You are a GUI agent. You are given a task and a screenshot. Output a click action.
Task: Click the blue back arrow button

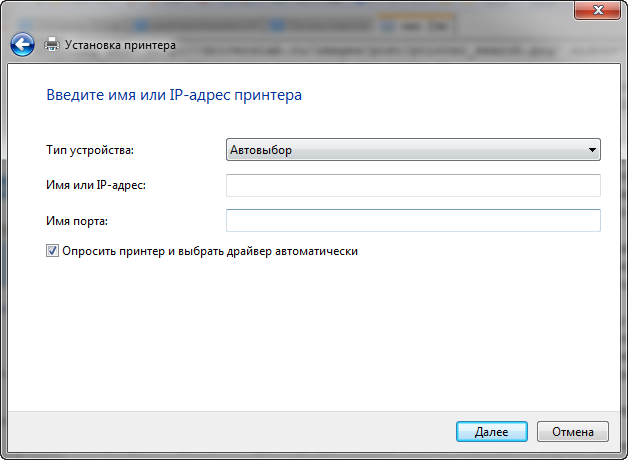pos(23,44)
